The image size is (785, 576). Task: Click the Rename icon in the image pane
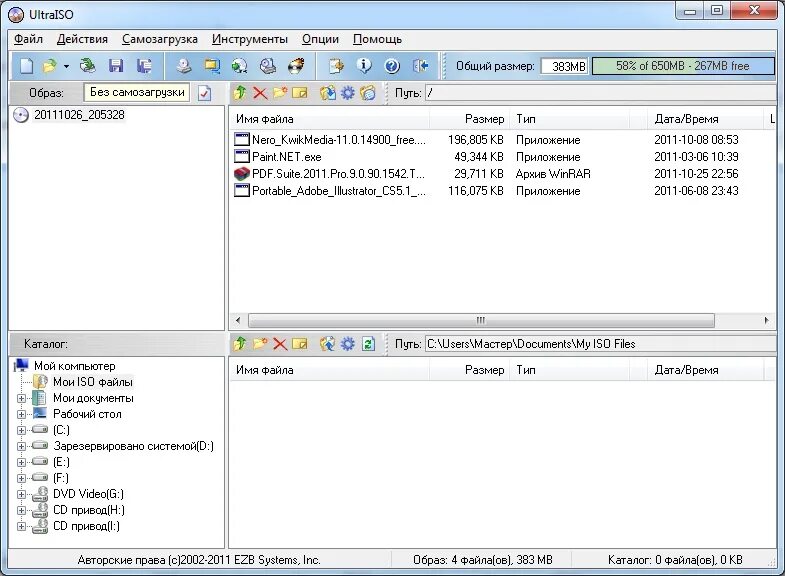click(299, 93)
